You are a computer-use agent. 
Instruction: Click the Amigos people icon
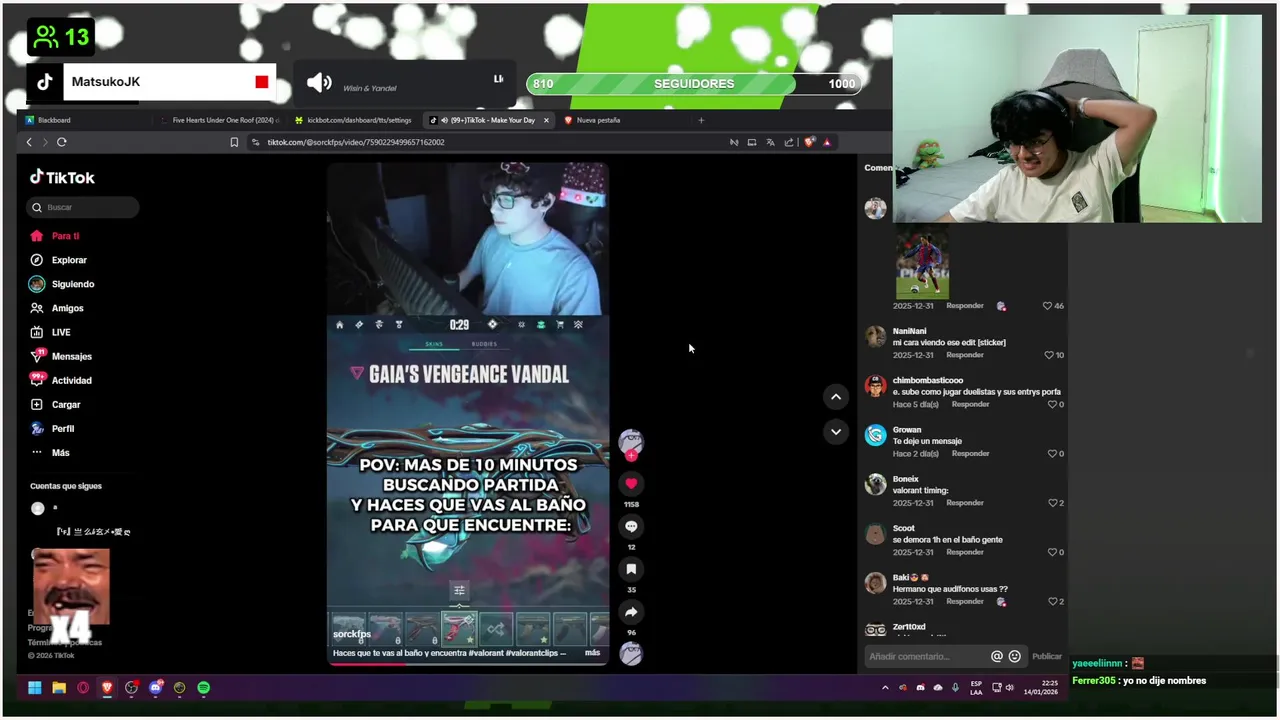coord(37,308)
